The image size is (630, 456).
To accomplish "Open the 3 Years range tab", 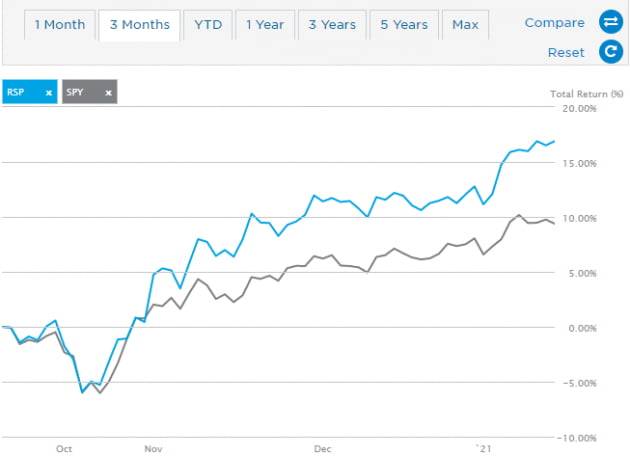I will pyautogui.click(x=331, y=24).
